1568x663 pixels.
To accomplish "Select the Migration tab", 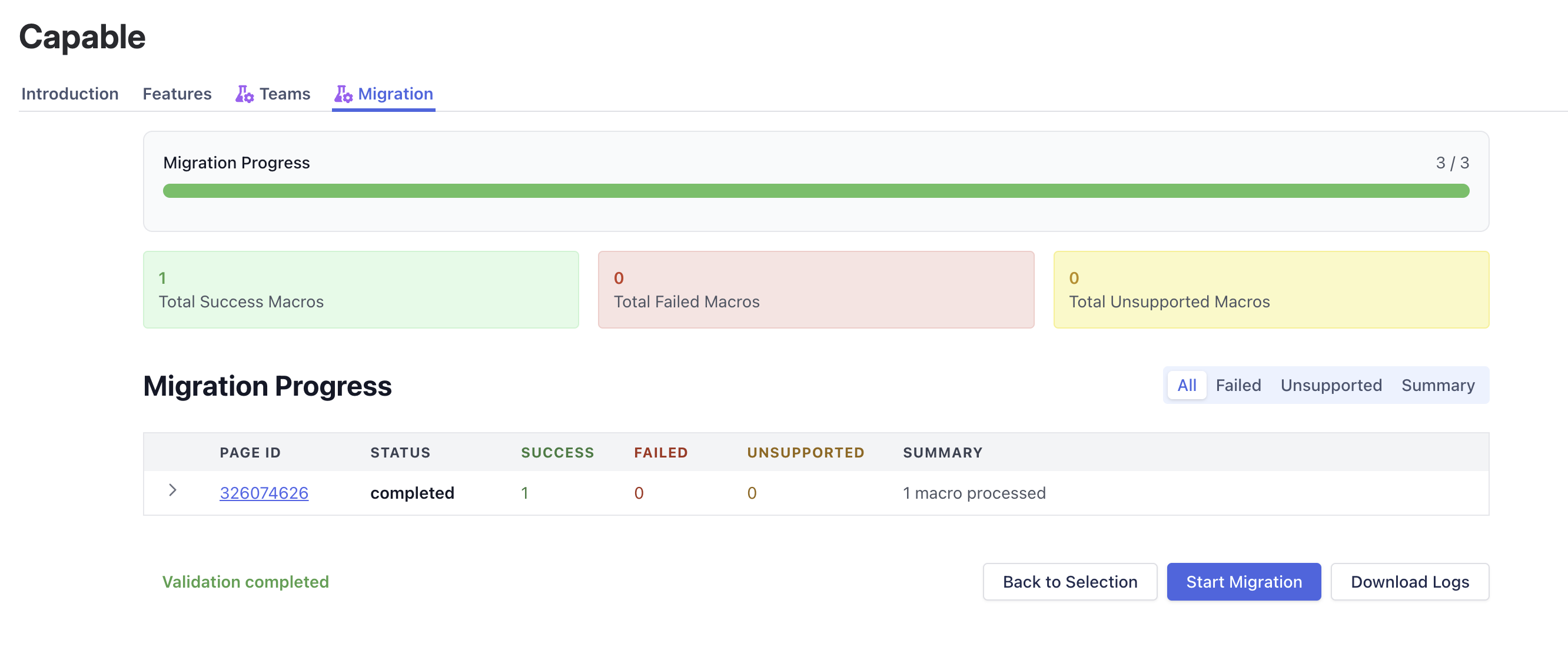I will coord(395,94).
